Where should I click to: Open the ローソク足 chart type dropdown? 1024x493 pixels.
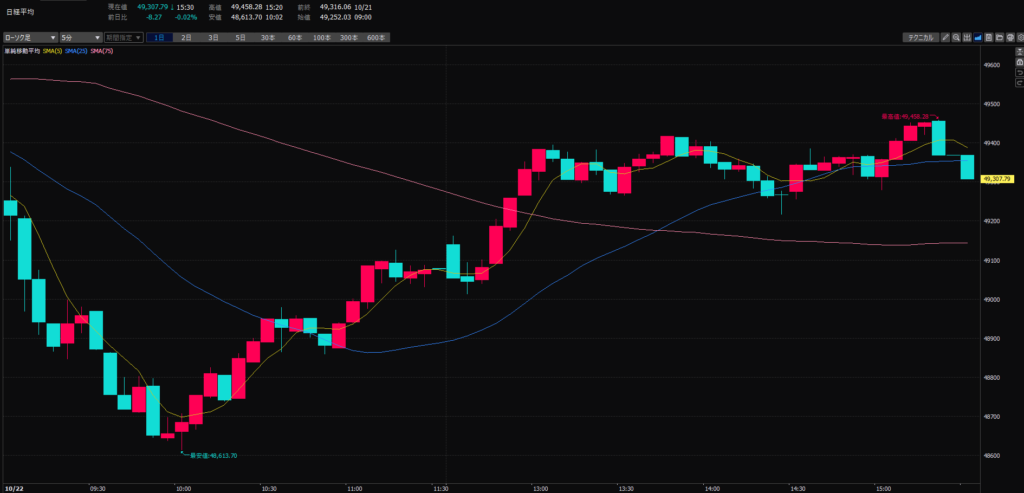click(x=28, y=37)
